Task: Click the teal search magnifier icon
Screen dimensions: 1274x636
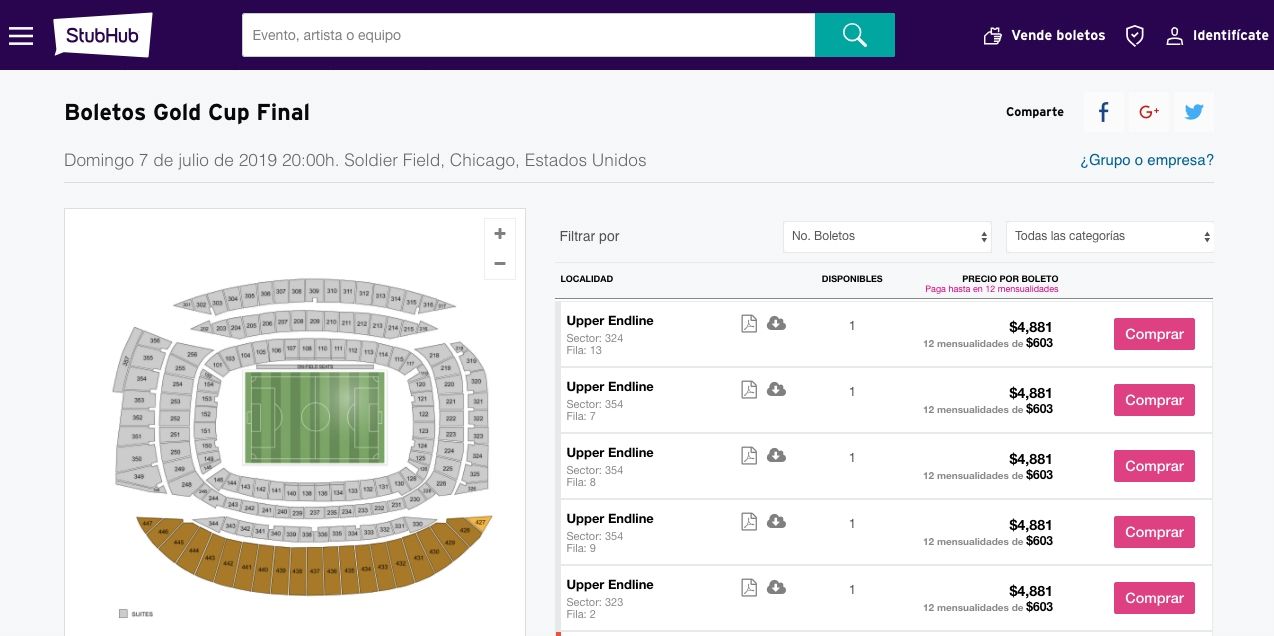Action: click(x=853, y=35)
